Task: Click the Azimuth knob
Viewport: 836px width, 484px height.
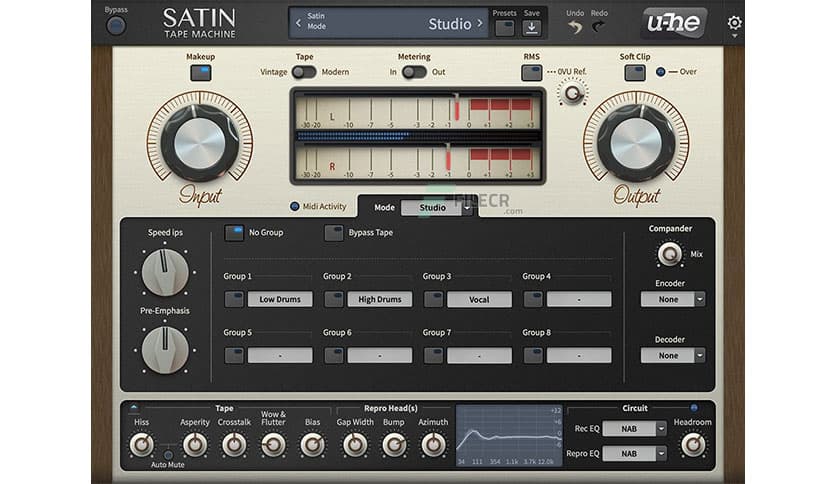Action: click(433, 445)
